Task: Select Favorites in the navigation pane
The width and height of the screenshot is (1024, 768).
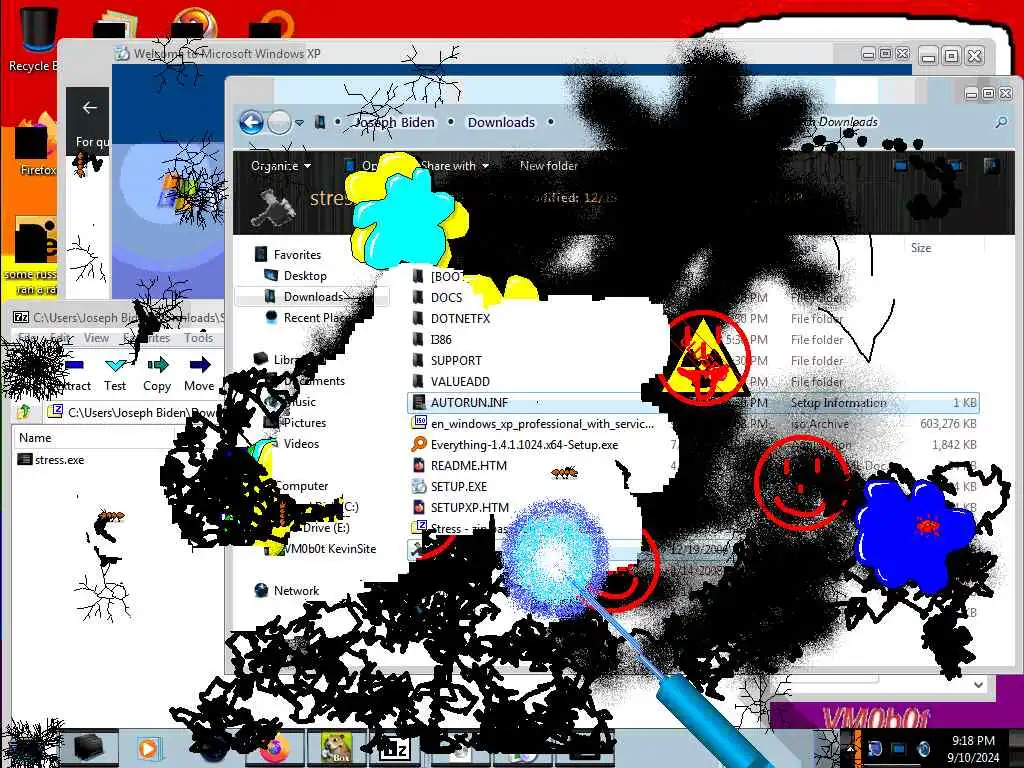Action: (x=297, y=255)
